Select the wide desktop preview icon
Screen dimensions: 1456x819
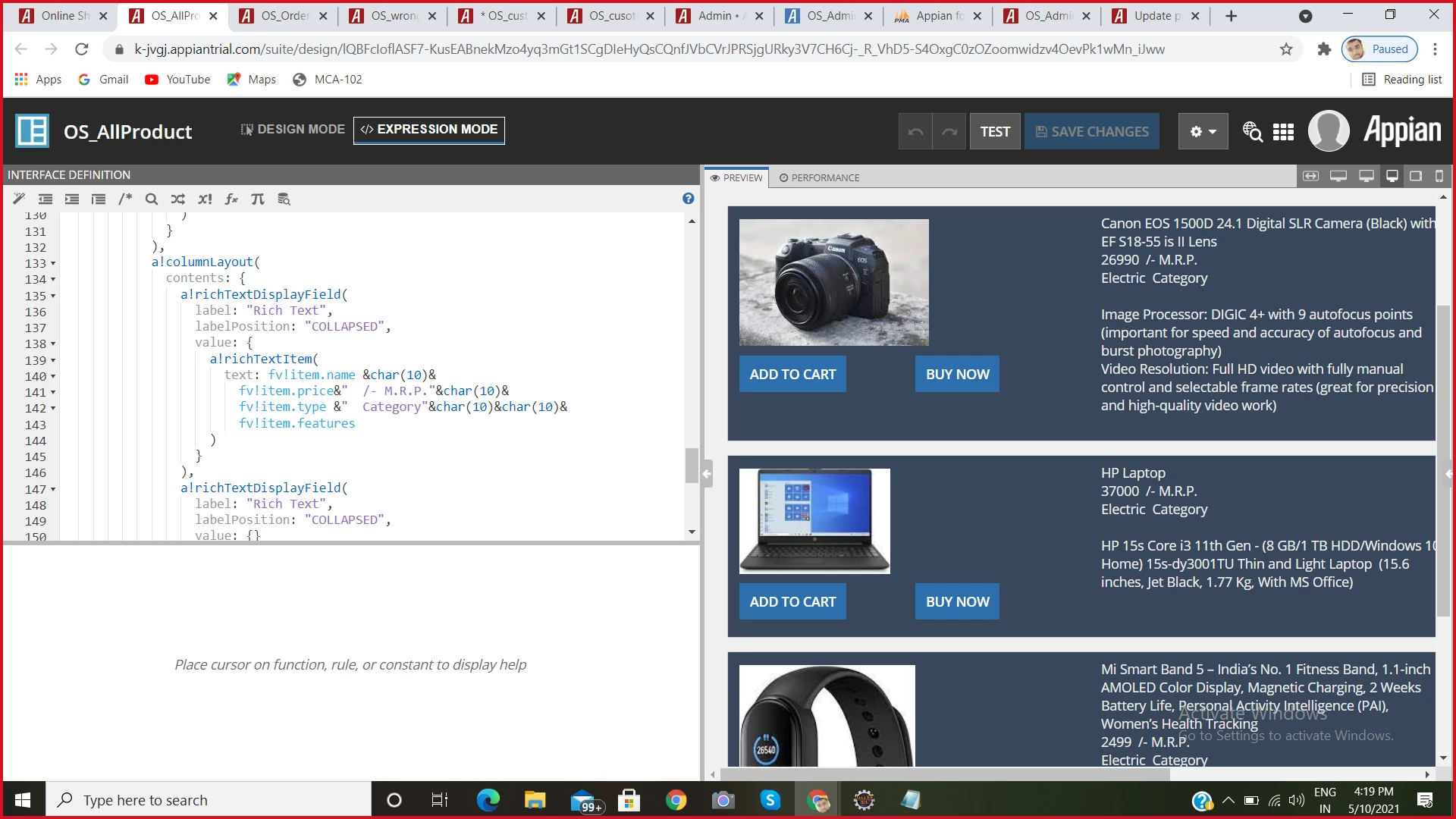1338,176
